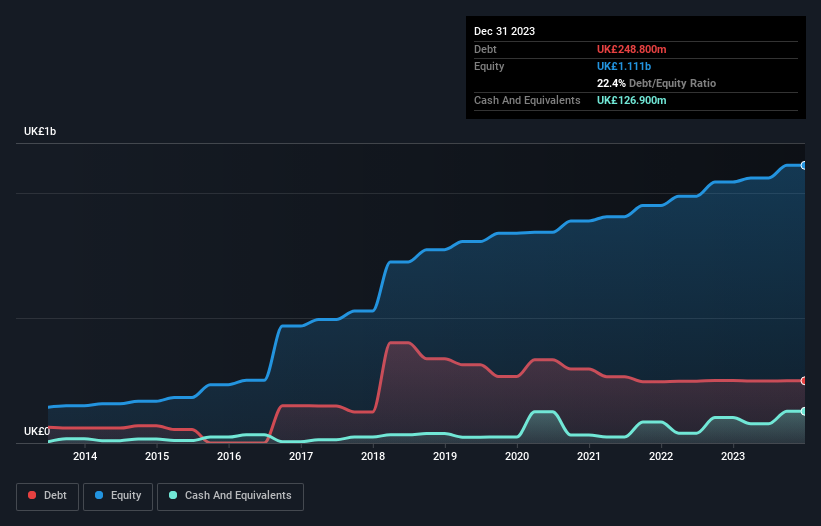Click the 2022 x-axis label

coord(661,456)
